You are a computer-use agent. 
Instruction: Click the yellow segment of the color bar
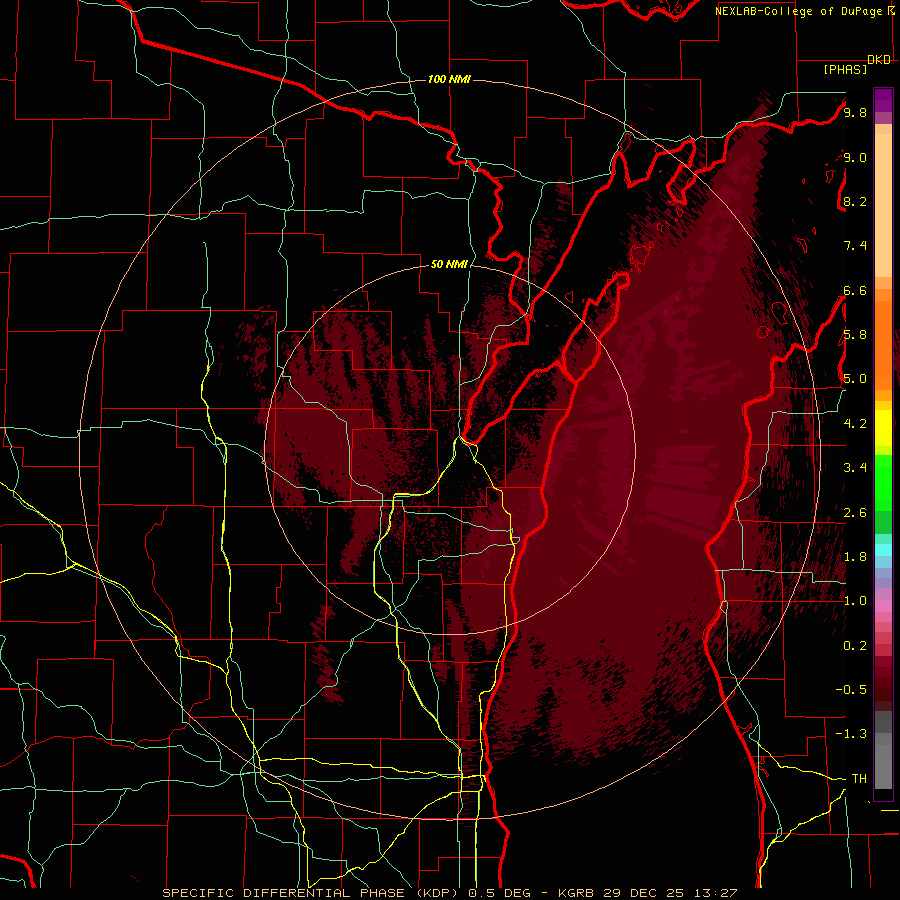(x=883, y=428)
